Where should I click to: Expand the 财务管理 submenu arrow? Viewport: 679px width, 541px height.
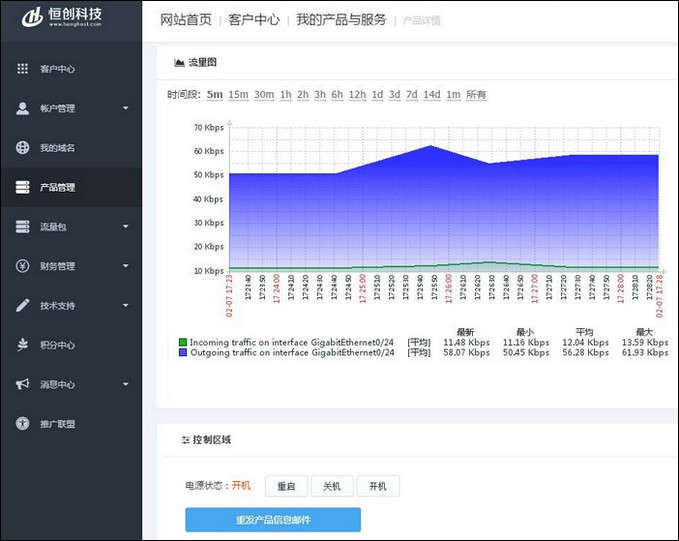(x=125, y=266)
